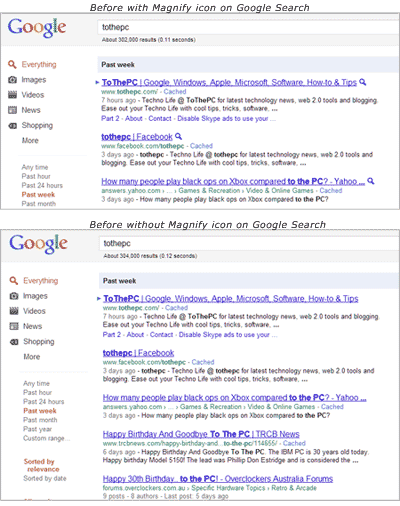This screenshot has height=506, width=400.
Task: Choose Any time filter in bottom screenshot
Action: click(x=36, y=383)
